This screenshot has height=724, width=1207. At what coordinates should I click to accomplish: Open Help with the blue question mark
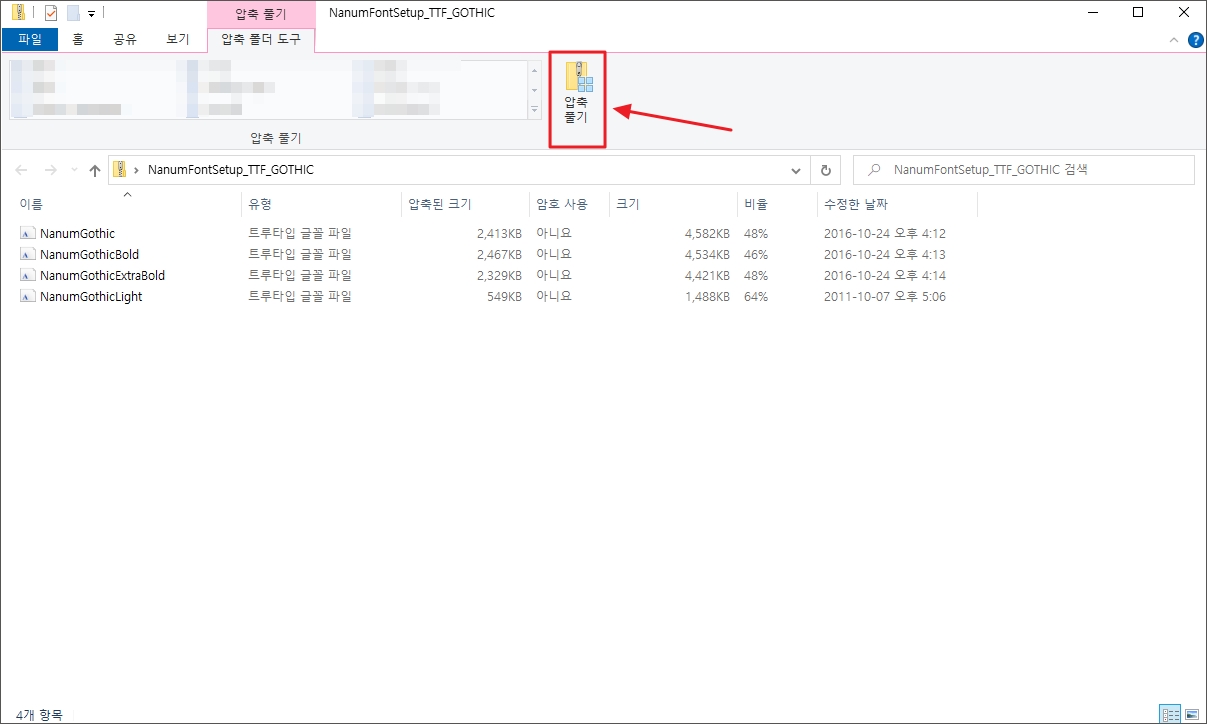tap(1195, 40)
